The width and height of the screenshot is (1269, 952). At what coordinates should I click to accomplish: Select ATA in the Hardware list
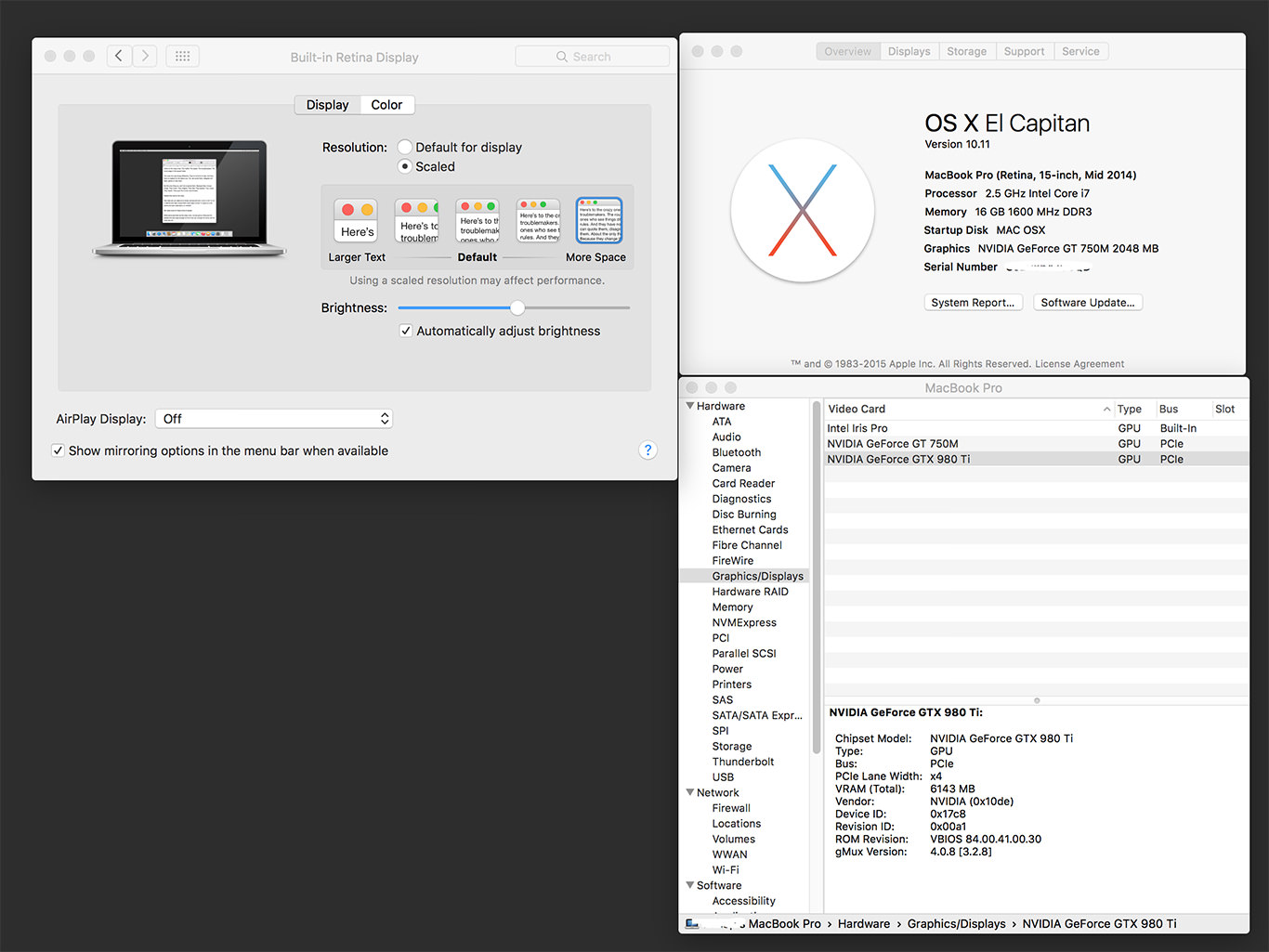point(722,422)
